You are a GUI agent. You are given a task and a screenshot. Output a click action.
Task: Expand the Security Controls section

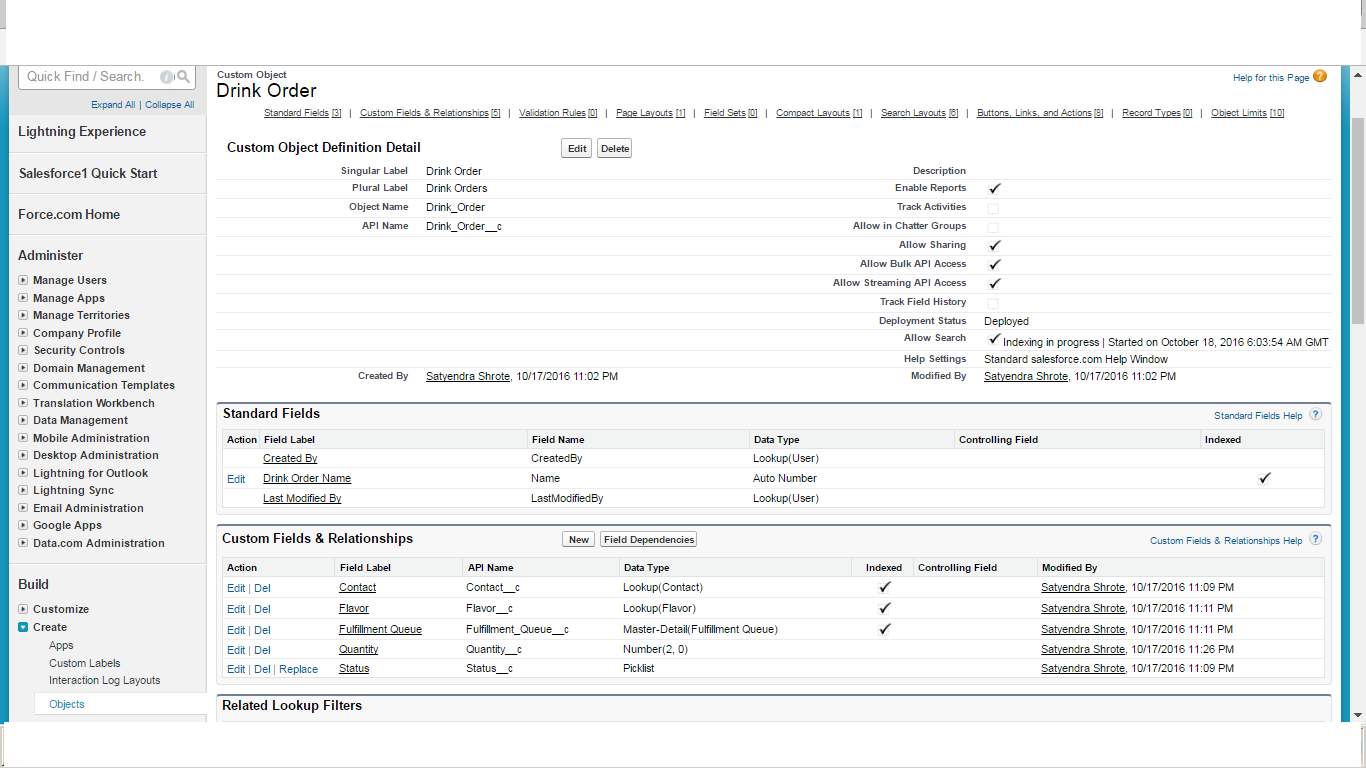click(23, 351)
